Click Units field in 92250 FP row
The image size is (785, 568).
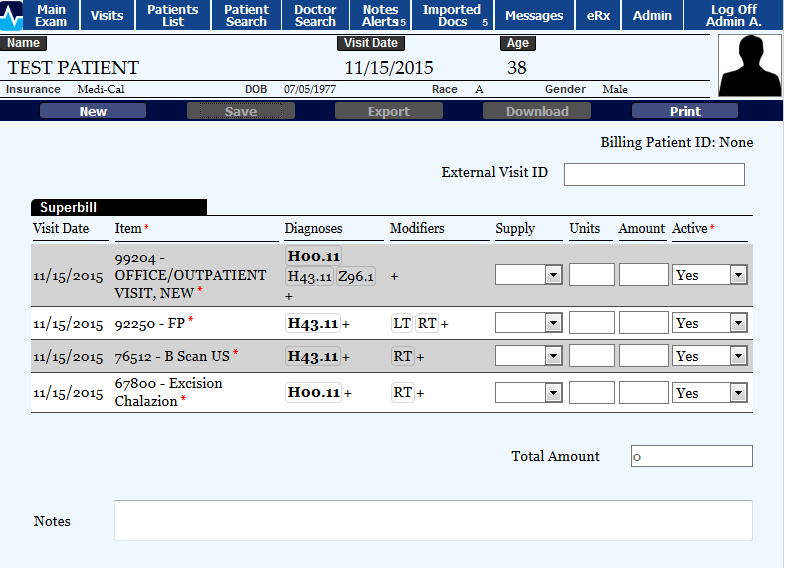pyautogui.click(x=592, y=323)
